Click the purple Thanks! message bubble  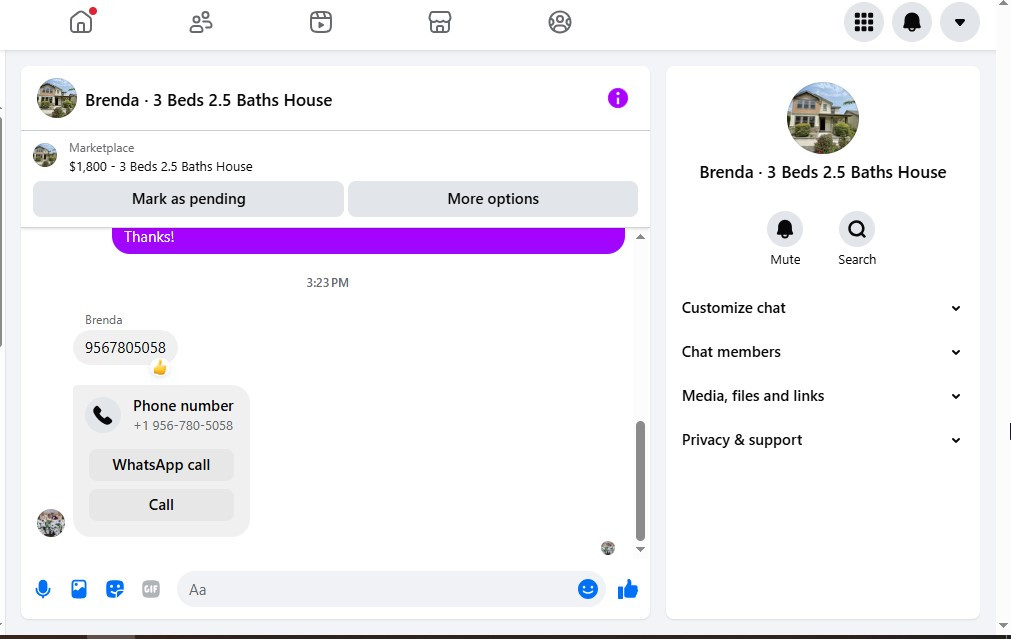pyautogui.click(x=368, y=239)
